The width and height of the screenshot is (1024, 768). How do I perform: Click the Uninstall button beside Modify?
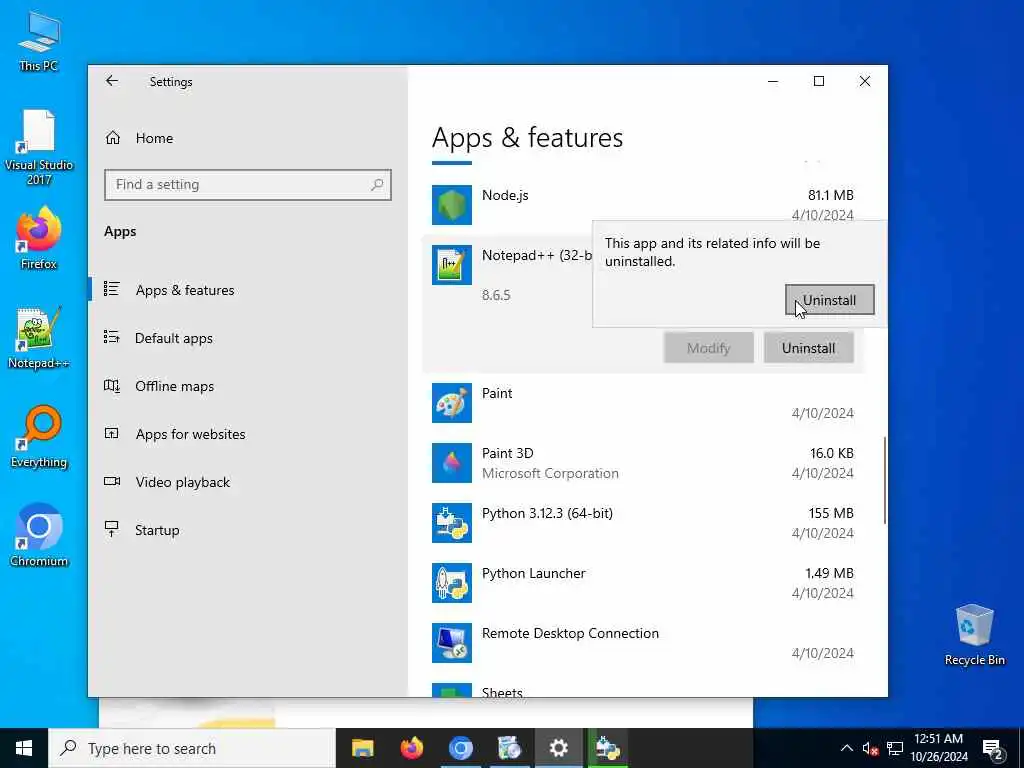808,348
